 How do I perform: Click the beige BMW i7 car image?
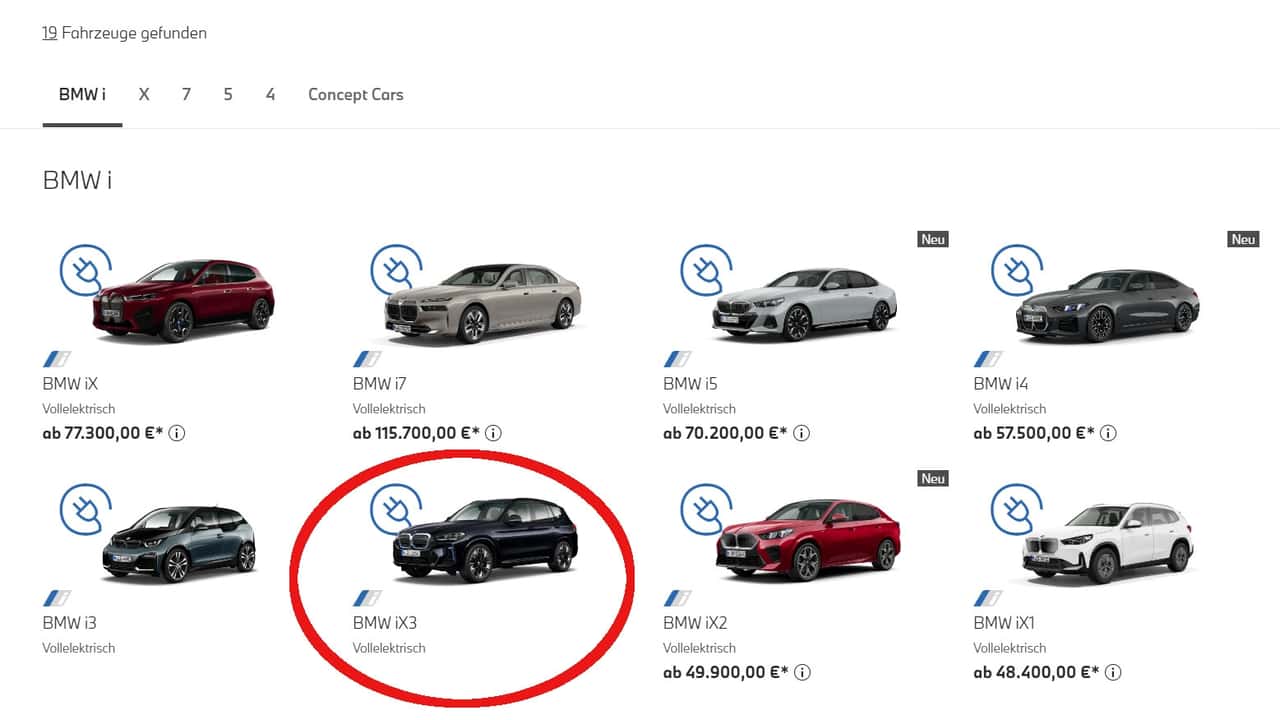click(483, 303)
